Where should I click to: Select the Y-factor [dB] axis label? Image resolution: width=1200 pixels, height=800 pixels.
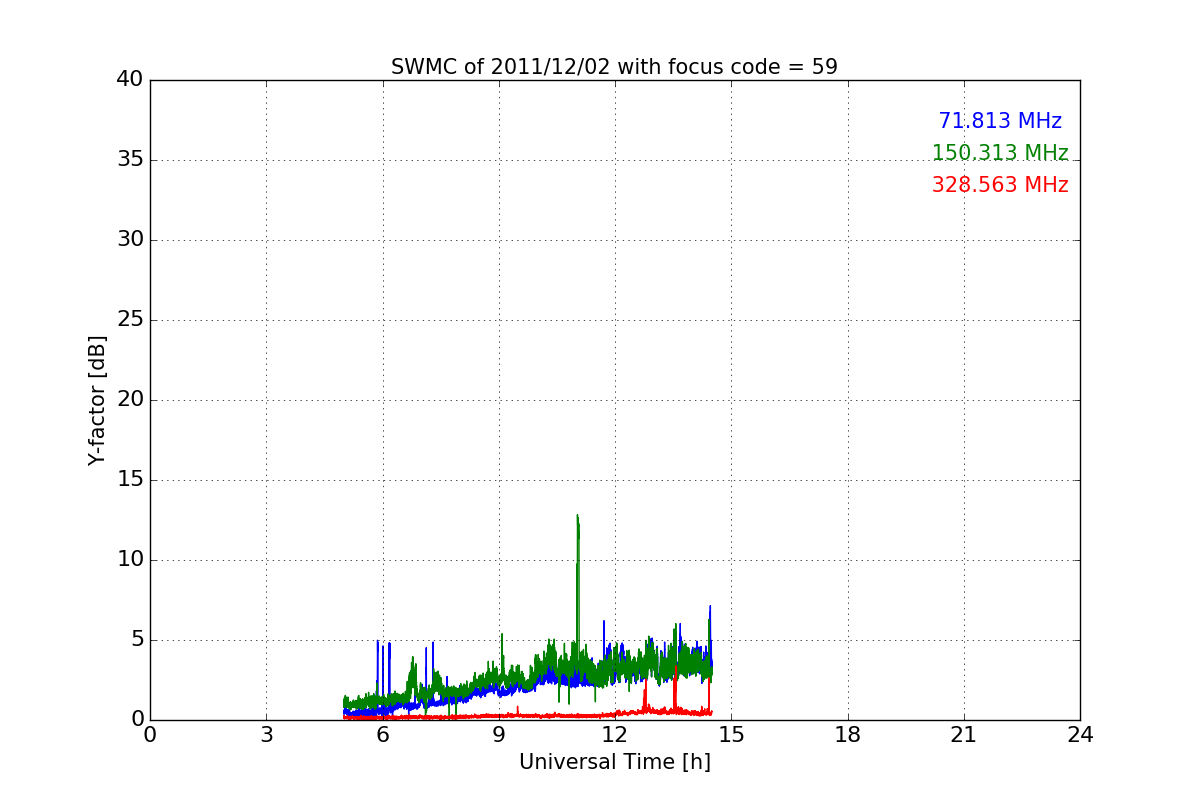pyautogui.click(x=97, y=400)
